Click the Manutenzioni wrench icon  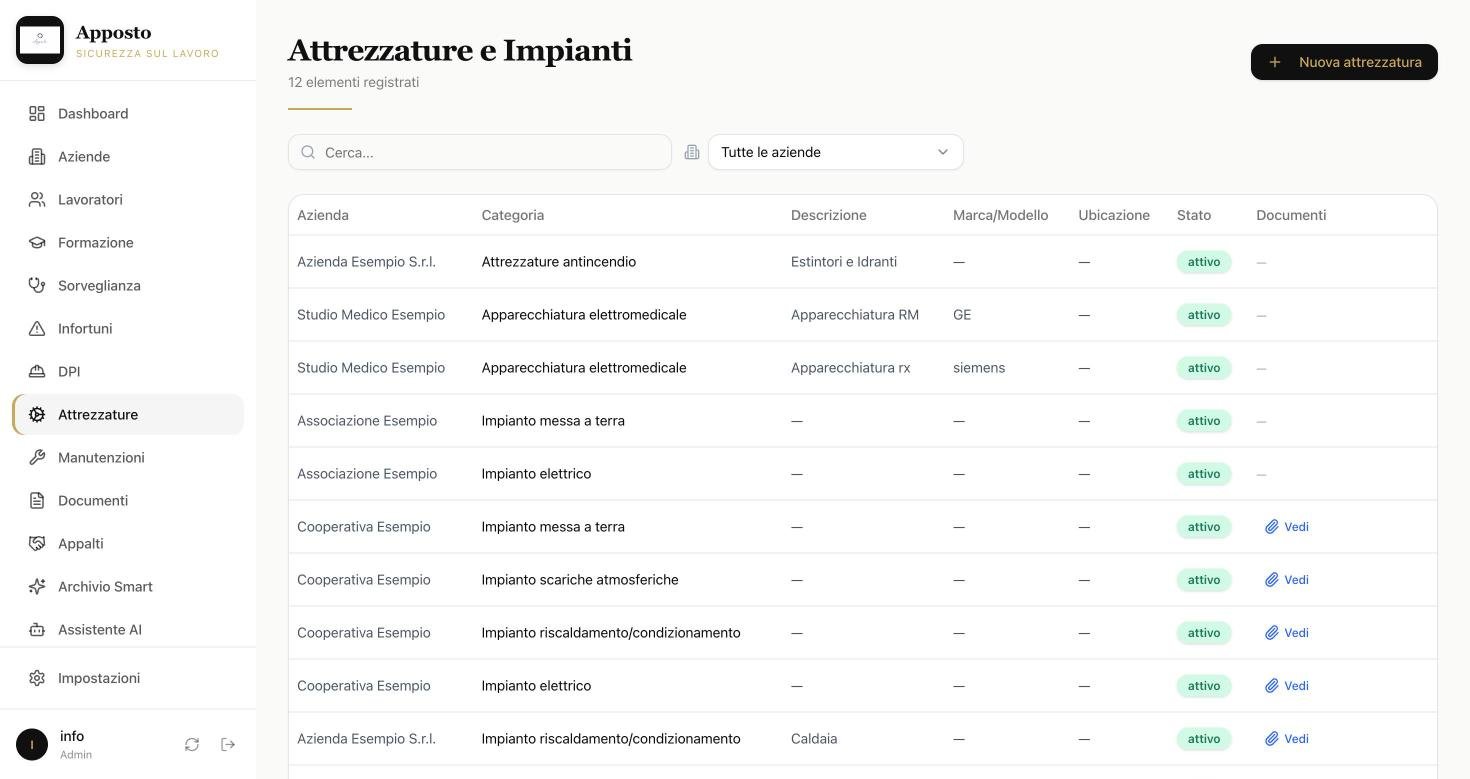[x=37, y=458]
